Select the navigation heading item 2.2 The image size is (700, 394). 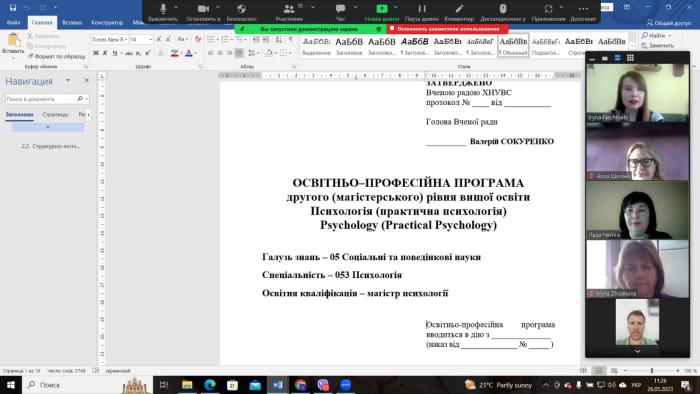(x=51, y=146)
